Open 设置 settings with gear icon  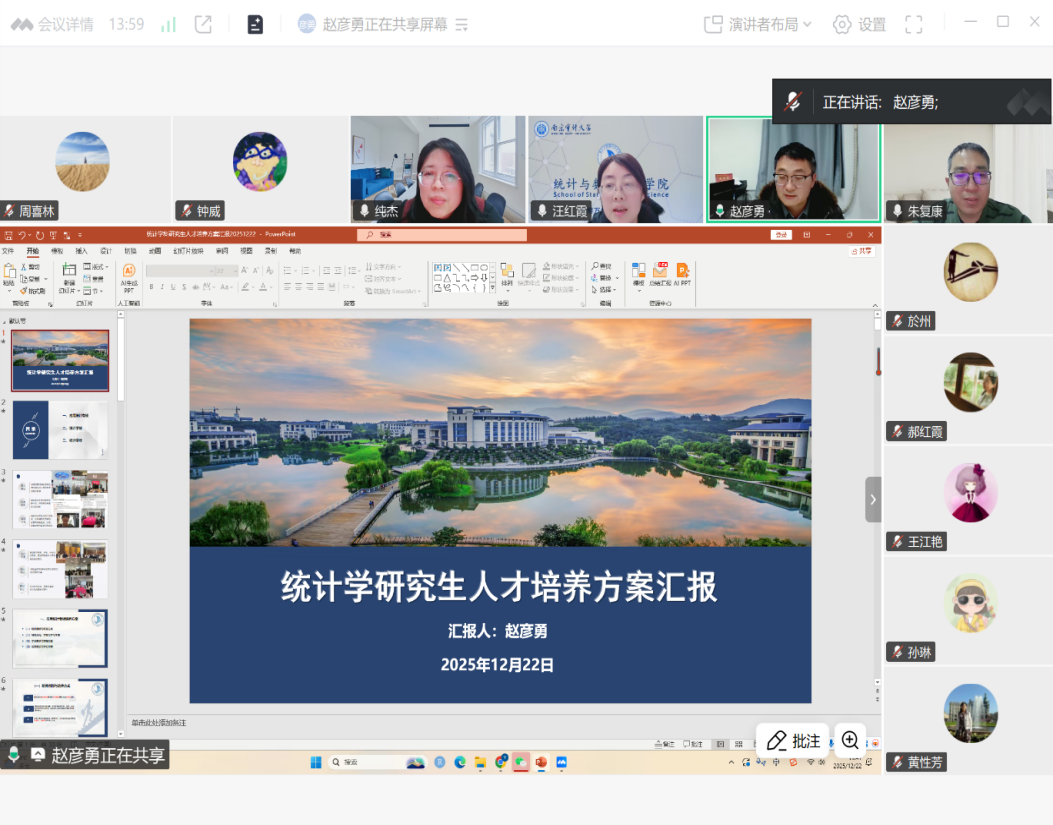859,24
